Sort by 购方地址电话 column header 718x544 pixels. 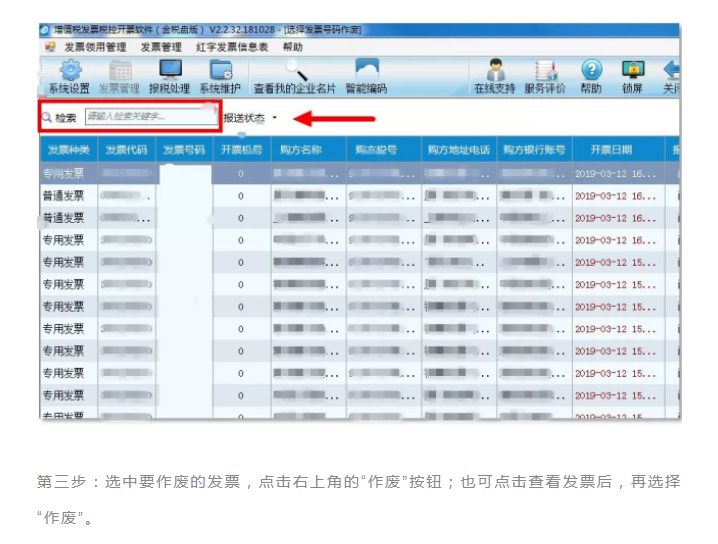(459, 149)
